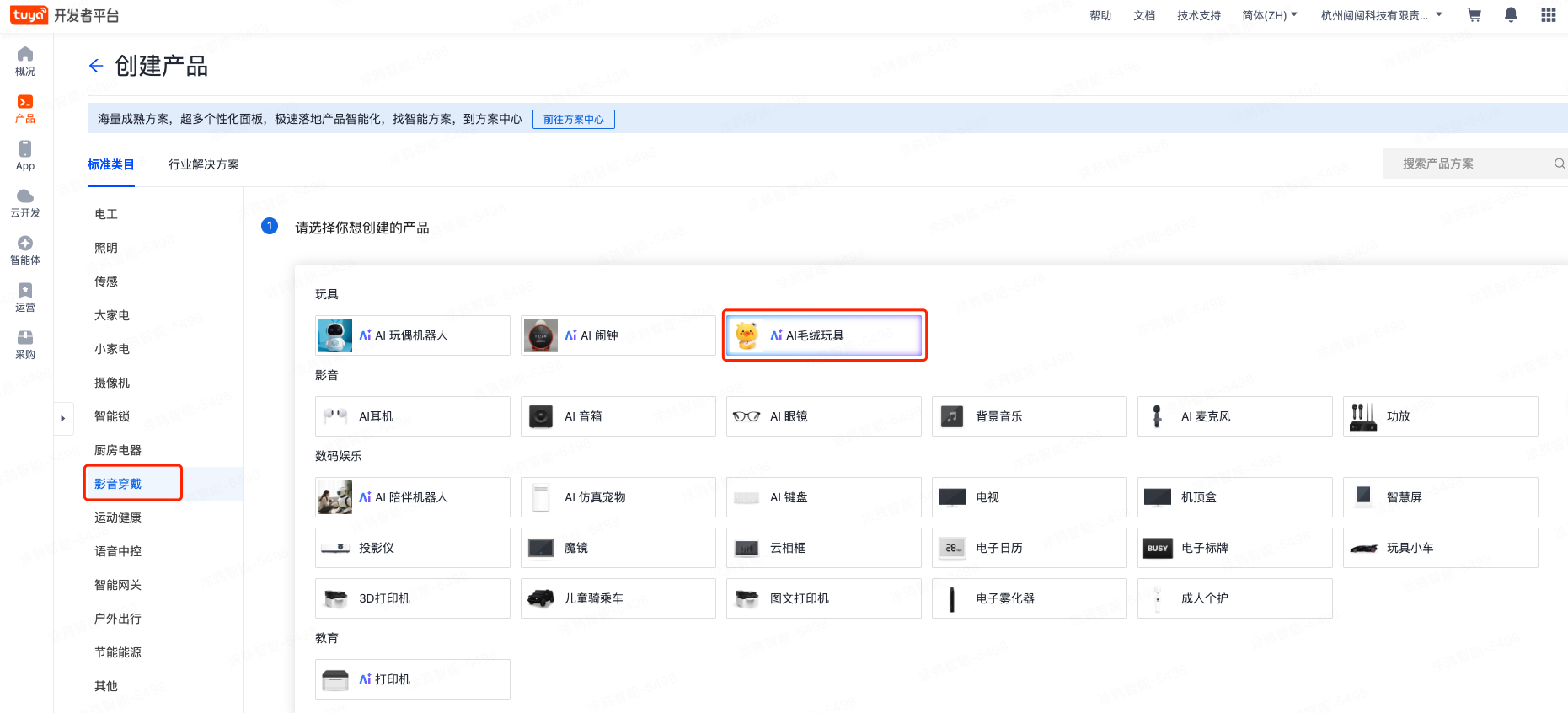Click the search magnifier icon

1559,164
